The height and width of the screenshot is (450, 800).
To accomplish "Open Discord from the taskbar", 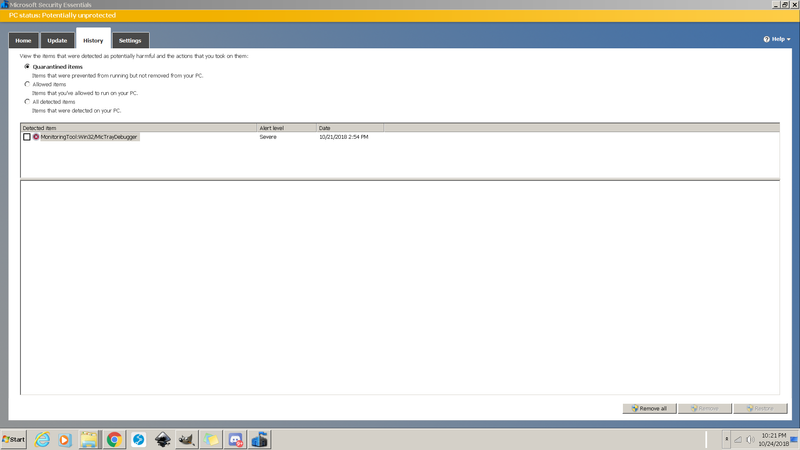I will click(235, 439).
